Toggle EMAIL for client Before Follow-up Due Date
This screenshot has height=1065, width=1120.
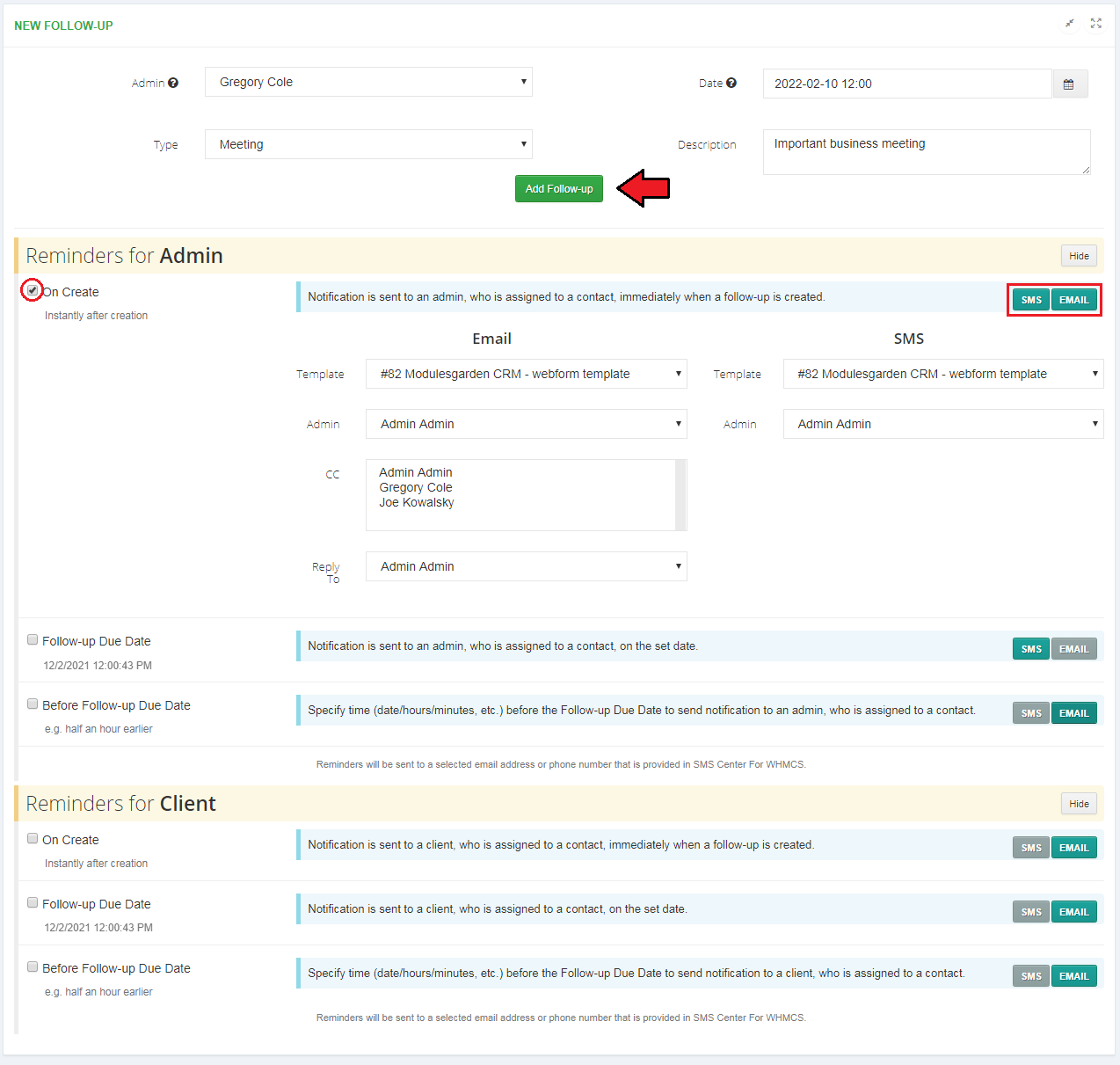coord(1073,976)
